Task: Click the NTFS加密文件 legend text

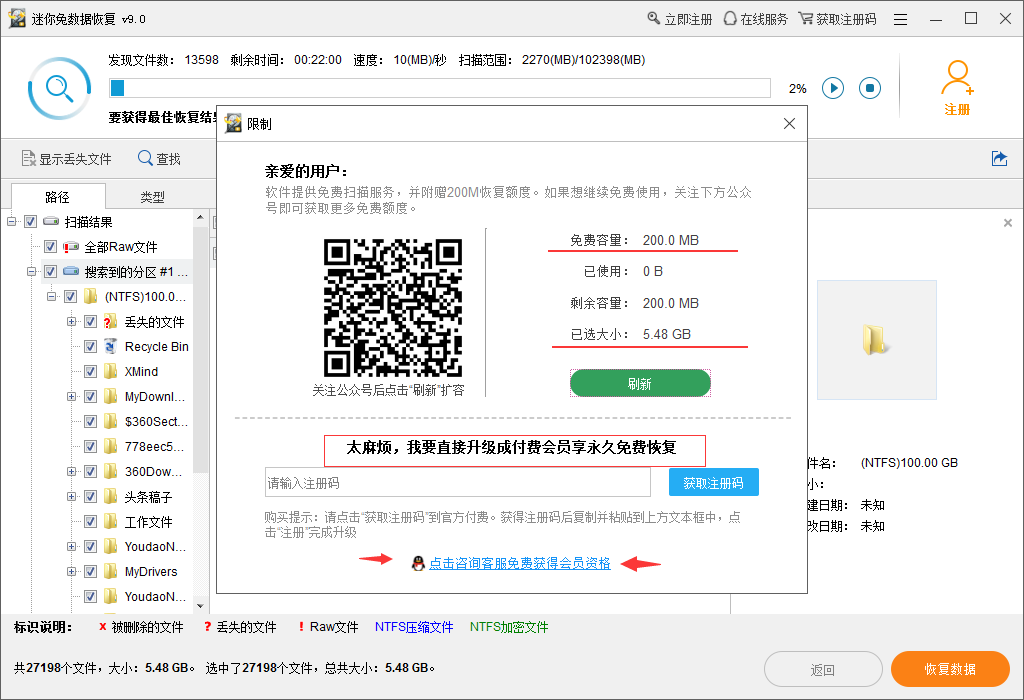Action: 509,627
